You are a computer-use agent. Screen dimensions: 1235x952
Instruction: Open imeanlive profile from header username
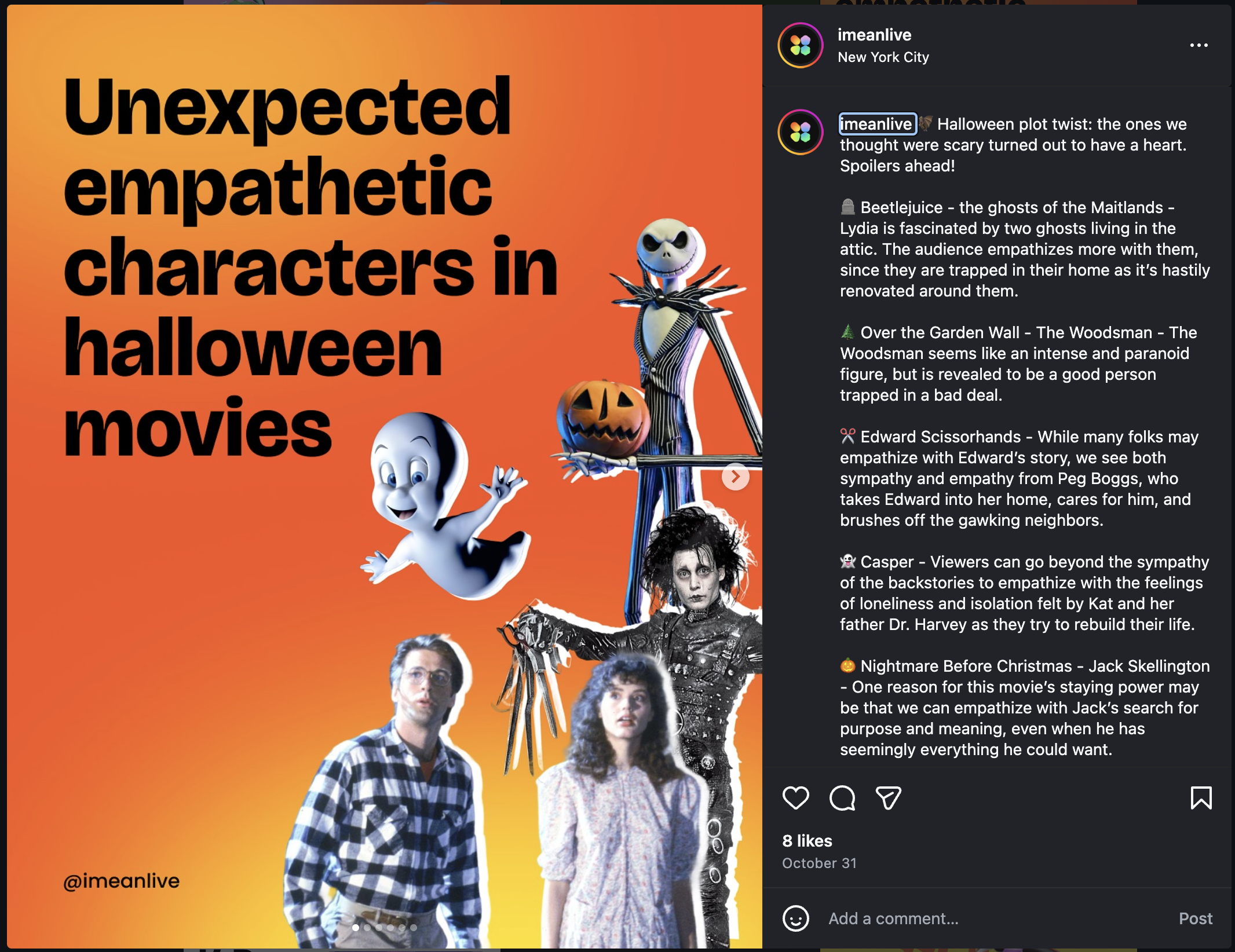(x=874, y=35)
